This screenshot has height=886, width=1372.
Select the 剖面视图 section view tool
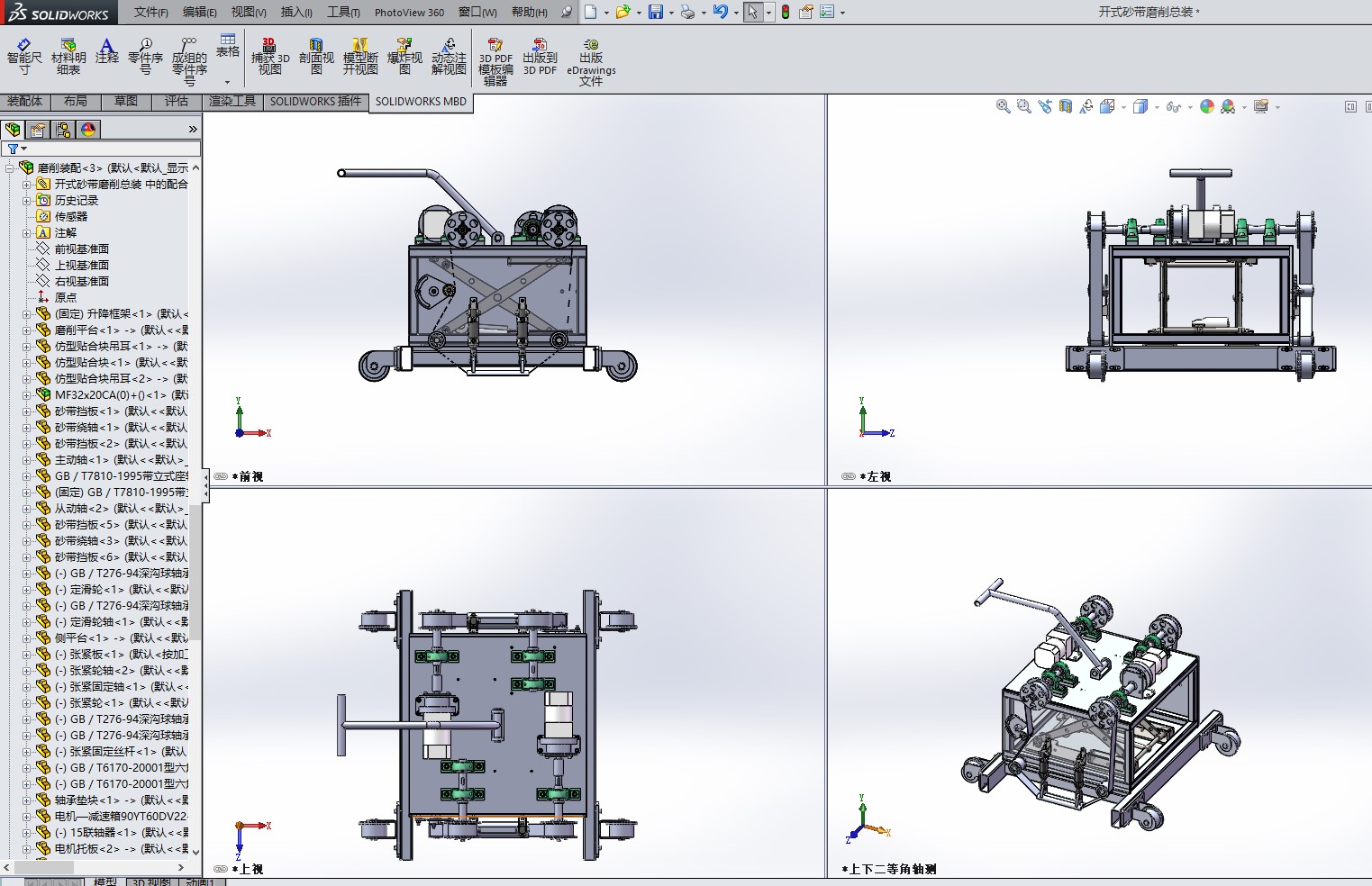tap(316, 57)
